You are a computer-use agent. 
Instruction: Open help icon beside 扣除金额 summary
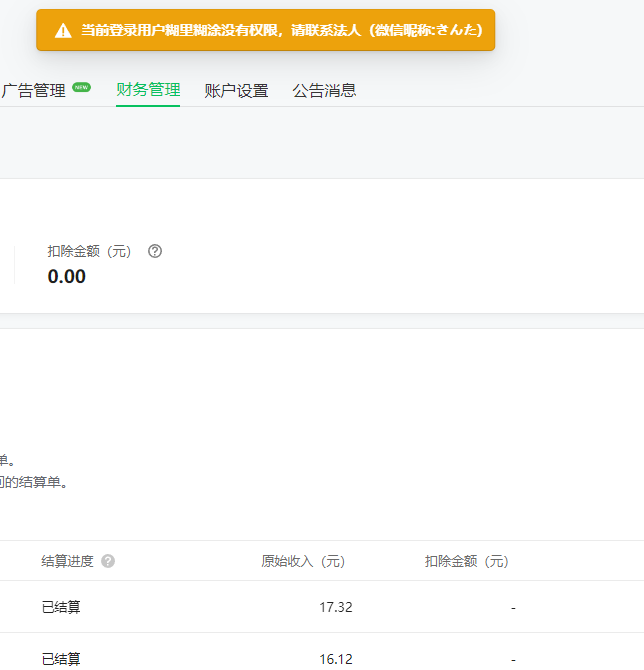[x=155, y=251]
